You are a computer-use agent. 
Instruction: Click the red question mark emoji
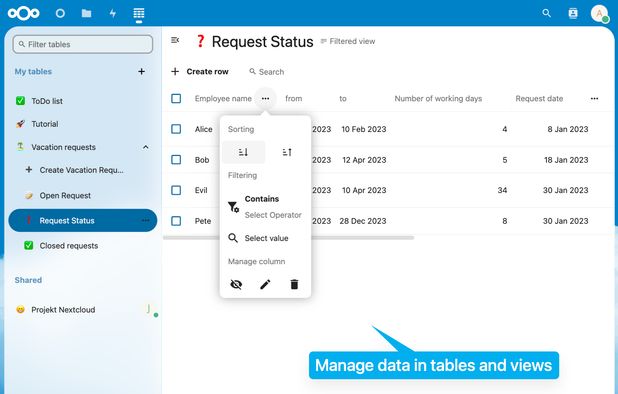point(200,41)
